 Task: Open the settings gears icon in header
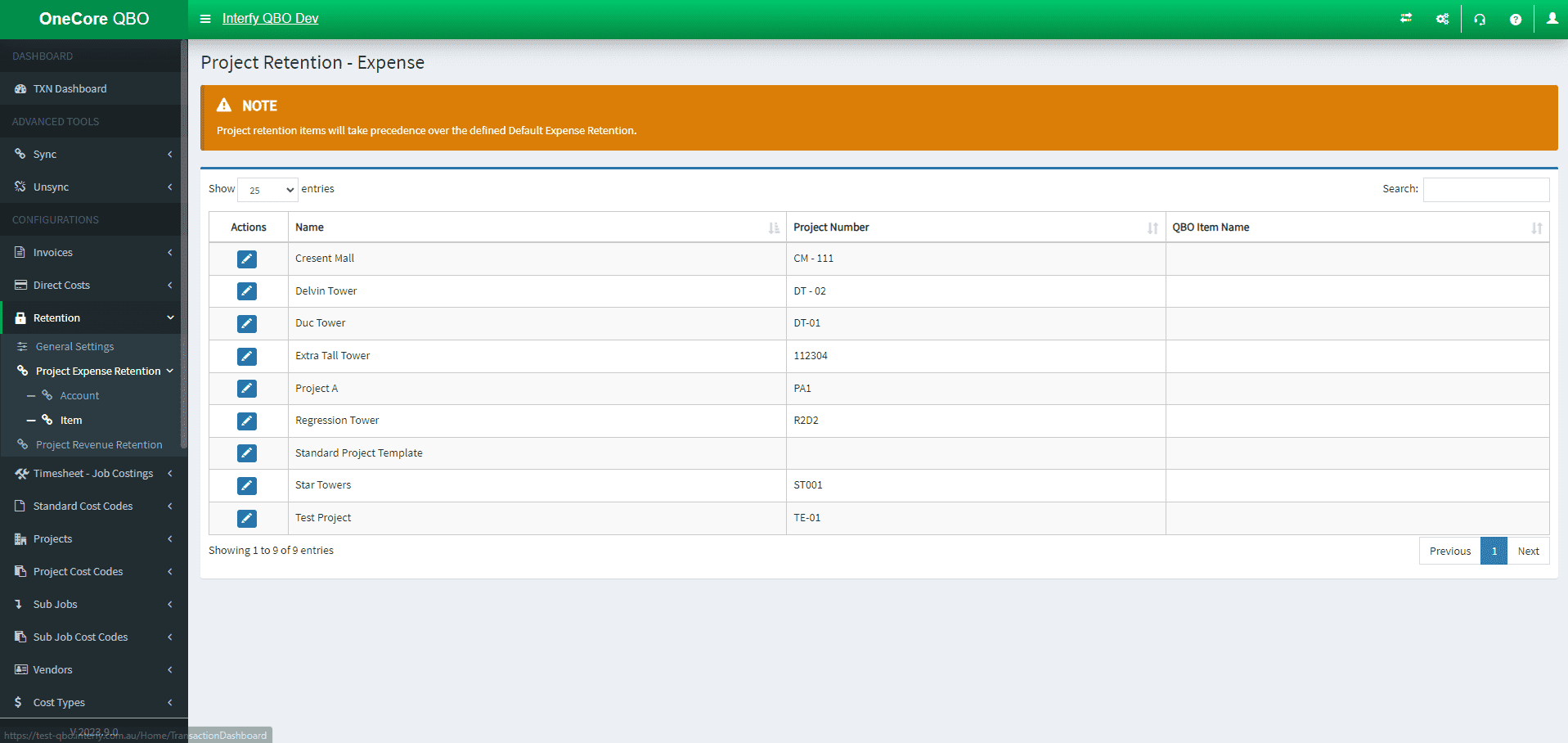pyautogui.click(x=1442, y=19)
